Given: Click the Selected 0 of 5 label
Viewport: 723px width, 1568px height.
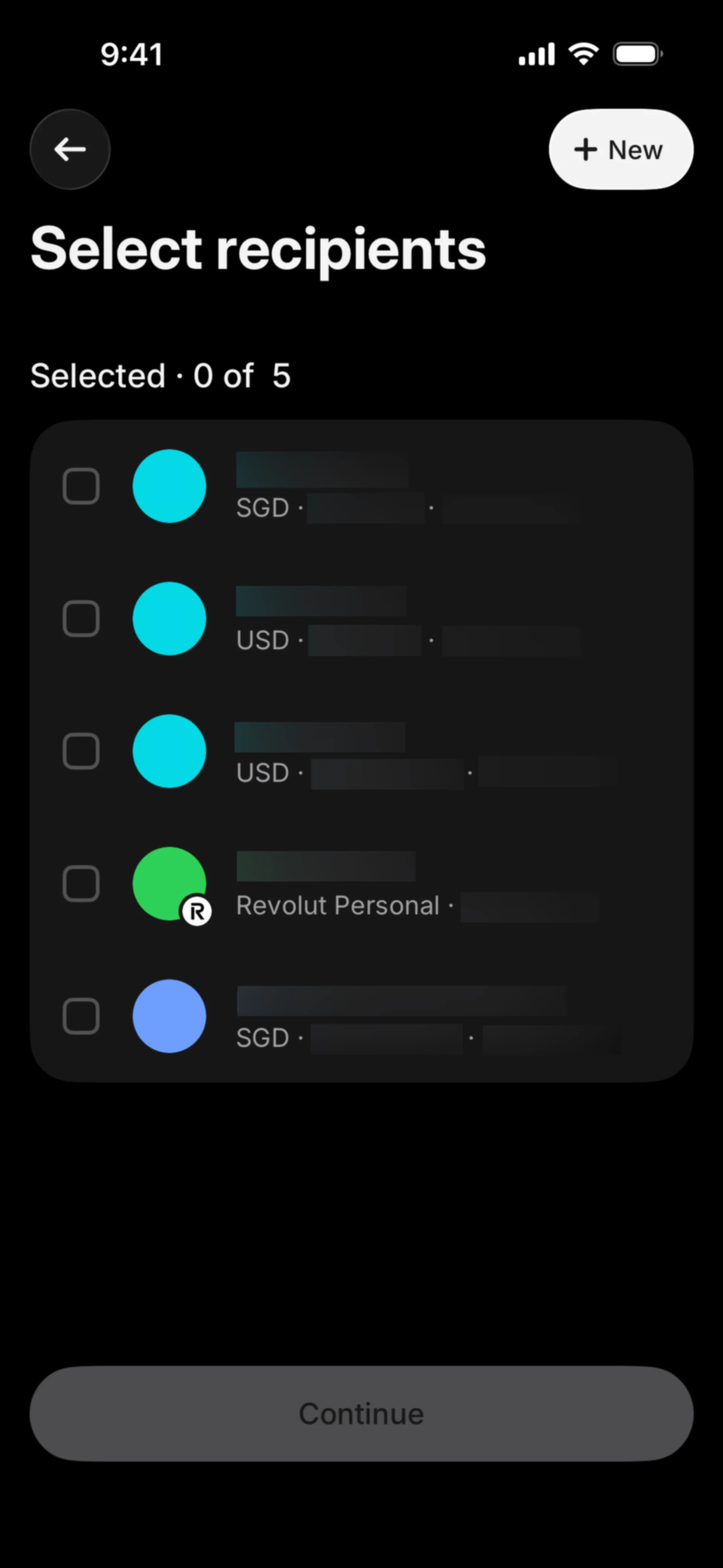Looking at the screenshot, I should [161, 376].
